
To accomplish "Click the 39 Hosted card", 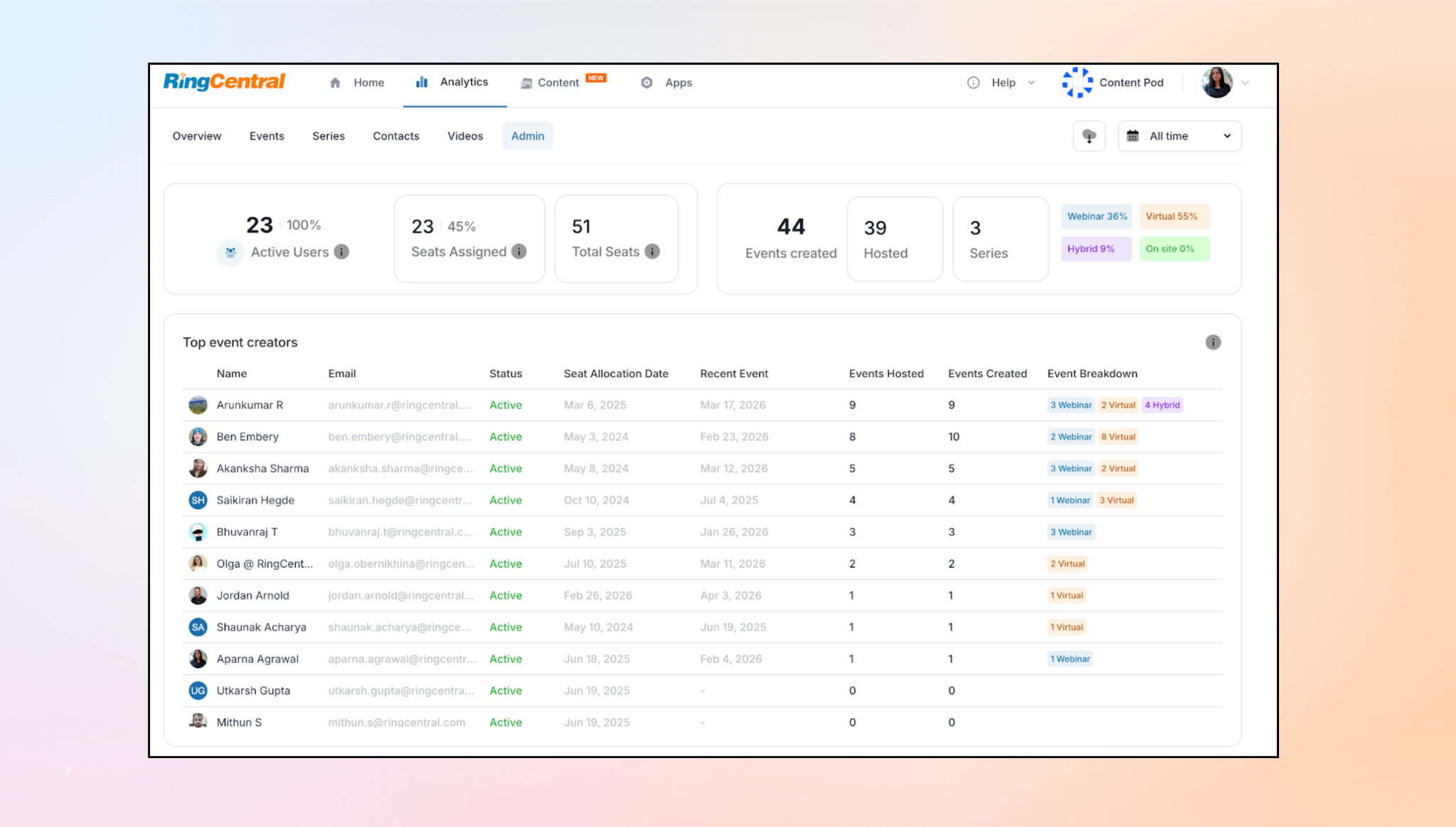I will point(894,239).
